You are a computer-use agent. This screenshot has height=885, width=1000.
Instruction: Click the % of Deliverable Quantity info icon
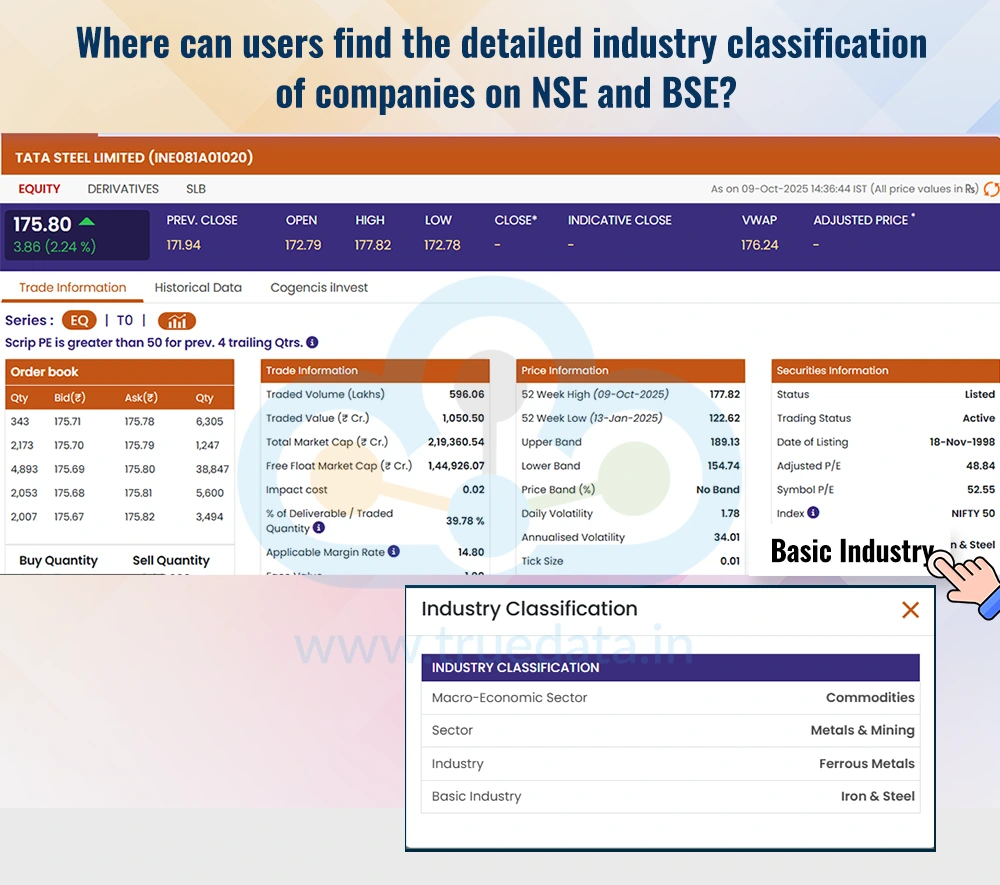coord(318,528)
